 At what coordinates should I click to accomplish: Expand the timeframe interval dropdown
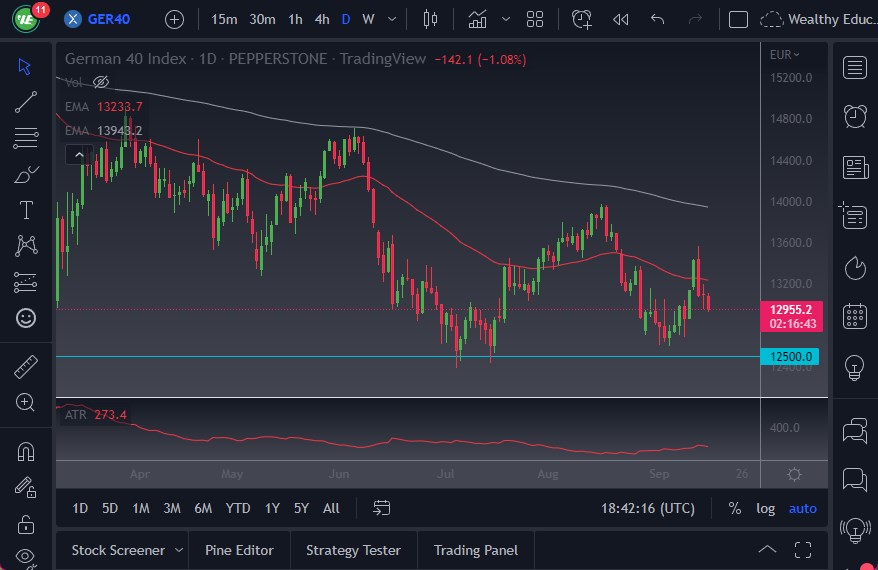coord(392,19)
